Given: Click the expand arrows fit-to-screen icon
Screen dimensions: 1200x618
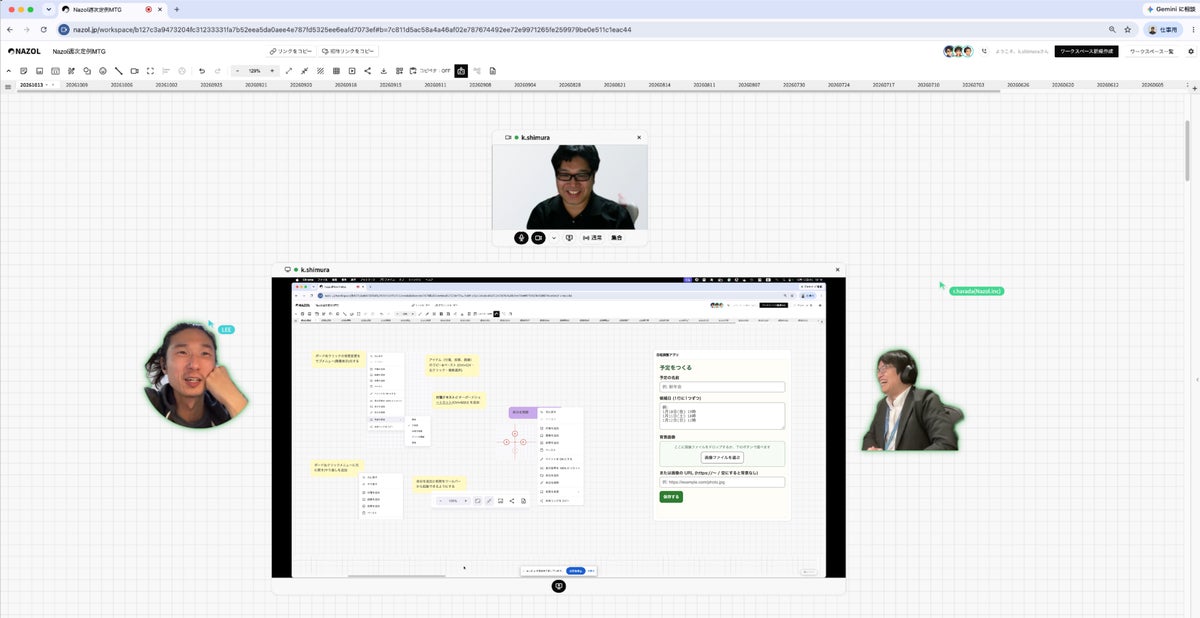Looking at the screenshot, I should pos(289,71).
